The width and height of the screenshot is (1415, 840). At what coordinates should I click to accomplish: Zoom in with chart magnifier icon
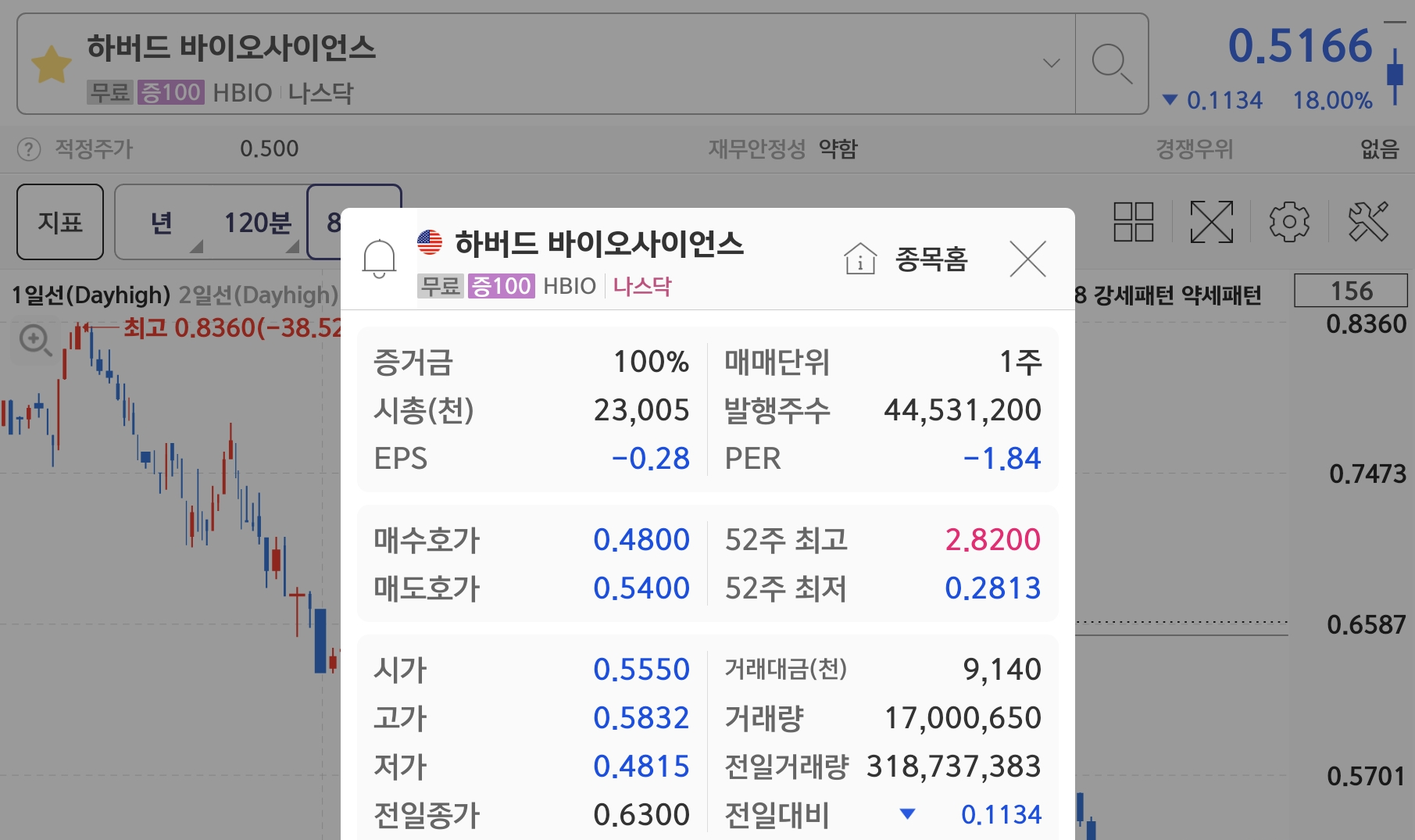tap(35, 341)
